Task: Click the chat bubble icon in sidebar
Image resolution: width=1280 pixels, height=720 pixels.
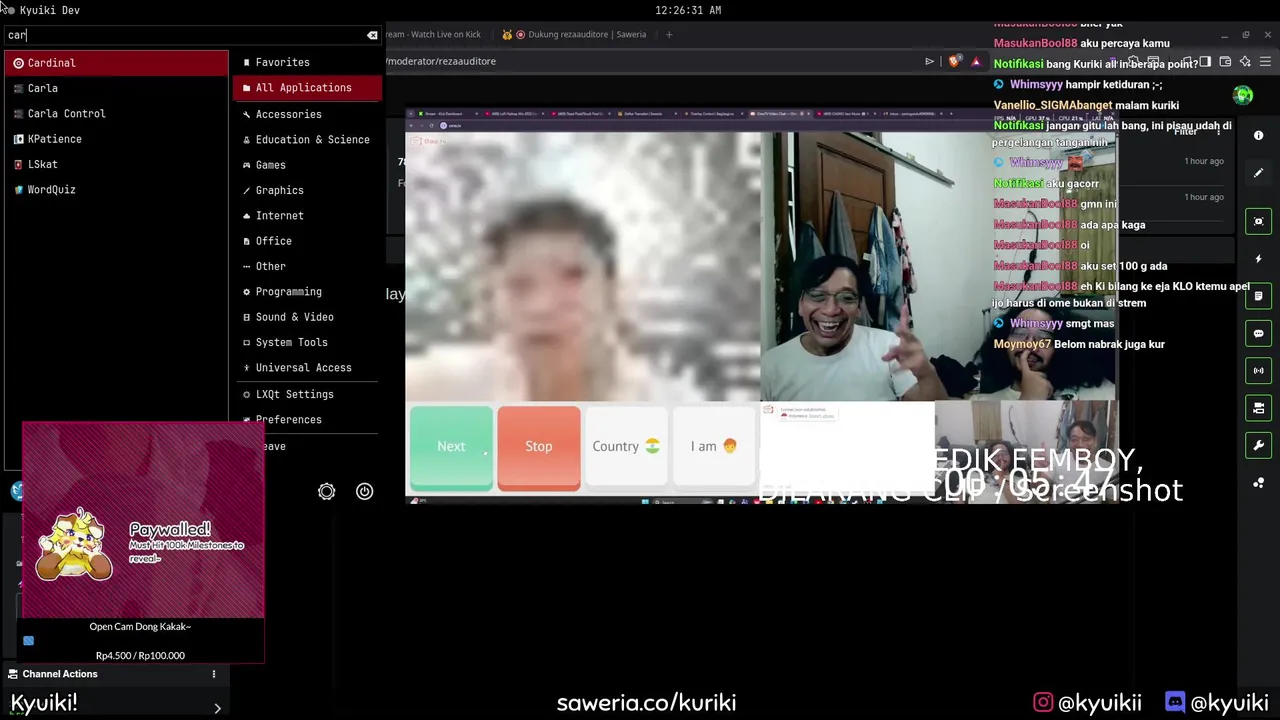Action: click(x=1258, y=333)
